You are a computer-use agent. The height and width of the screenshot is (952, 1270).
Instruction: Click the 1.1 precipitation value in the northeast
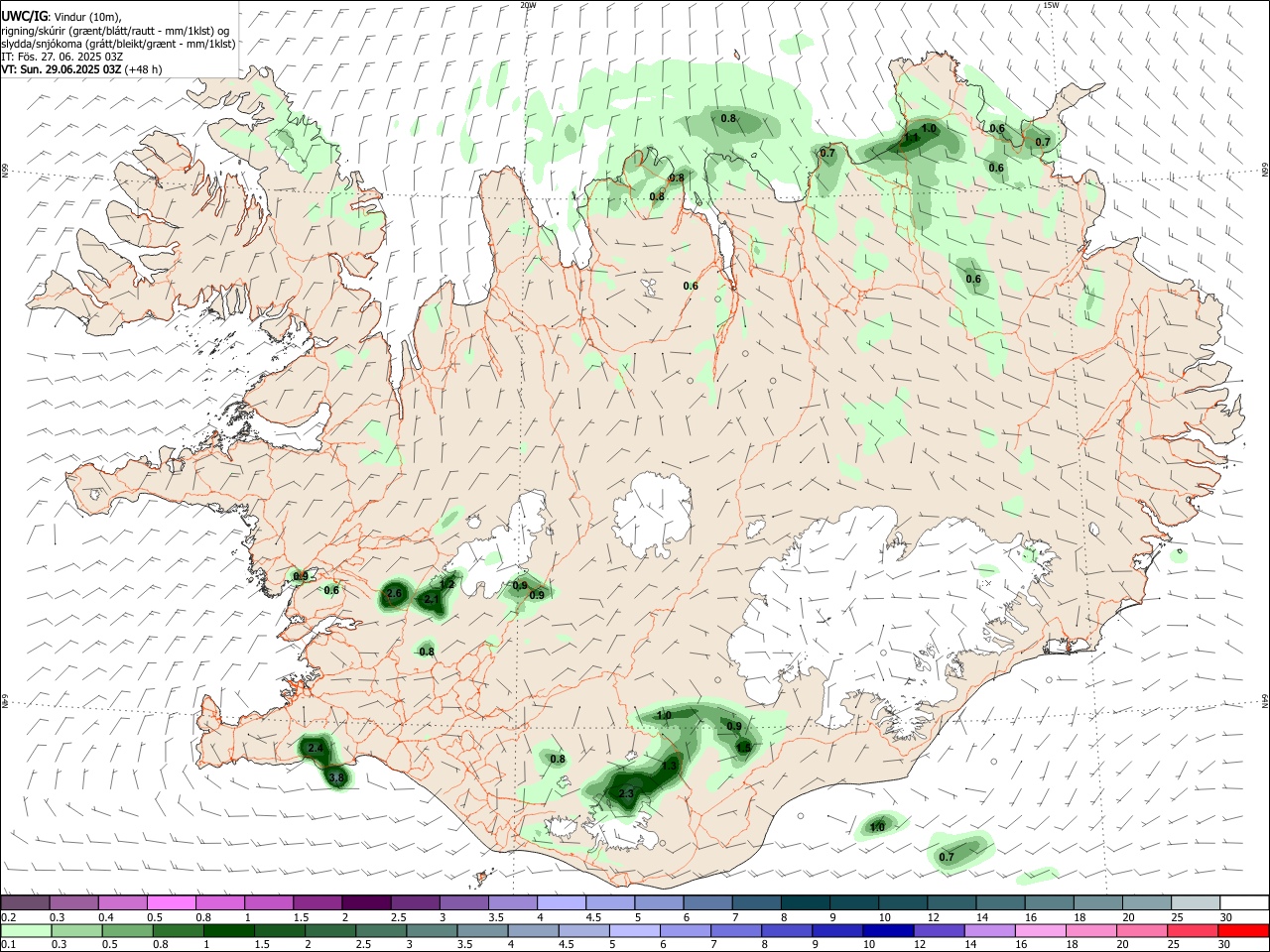click(911, 139)
